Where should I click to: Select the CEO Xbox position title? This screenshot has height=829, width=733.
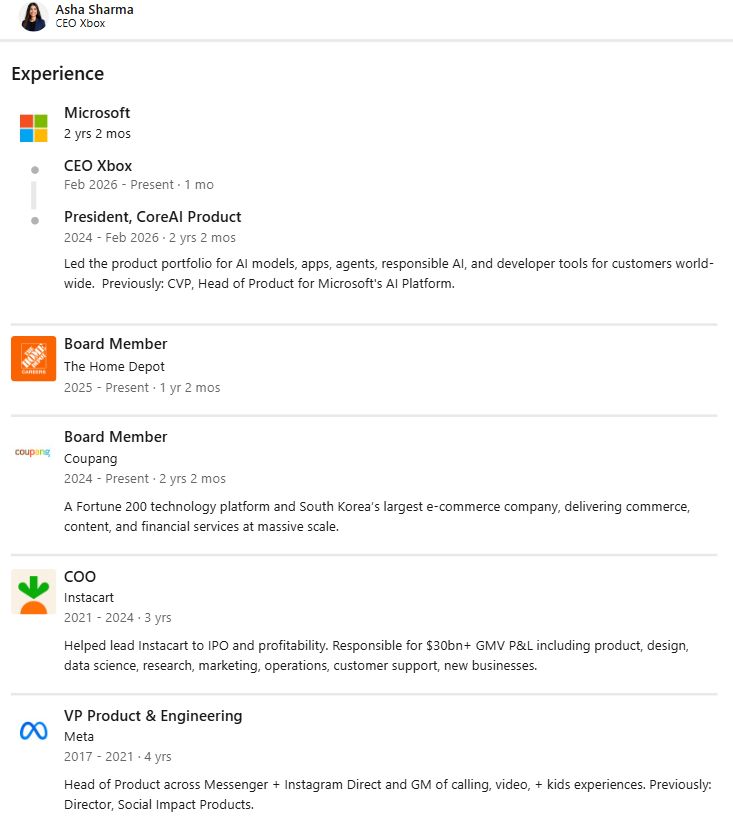(x=98, y=166)
